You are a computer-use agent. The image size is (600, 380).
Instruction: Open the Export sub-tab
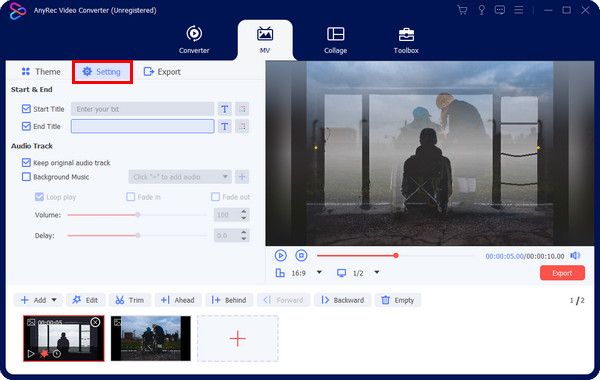[x=161, y=72]
